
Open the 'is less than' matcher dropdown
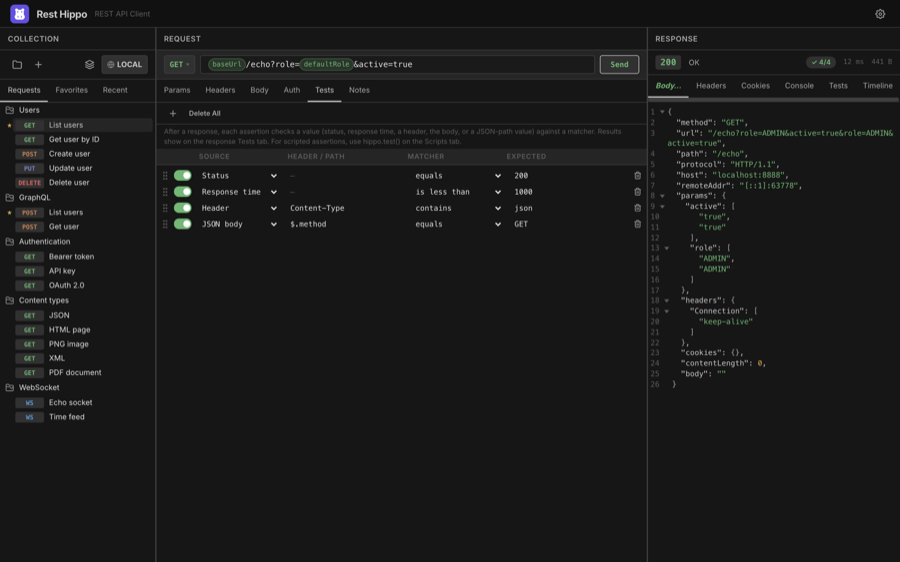click(x=457, y=192)
